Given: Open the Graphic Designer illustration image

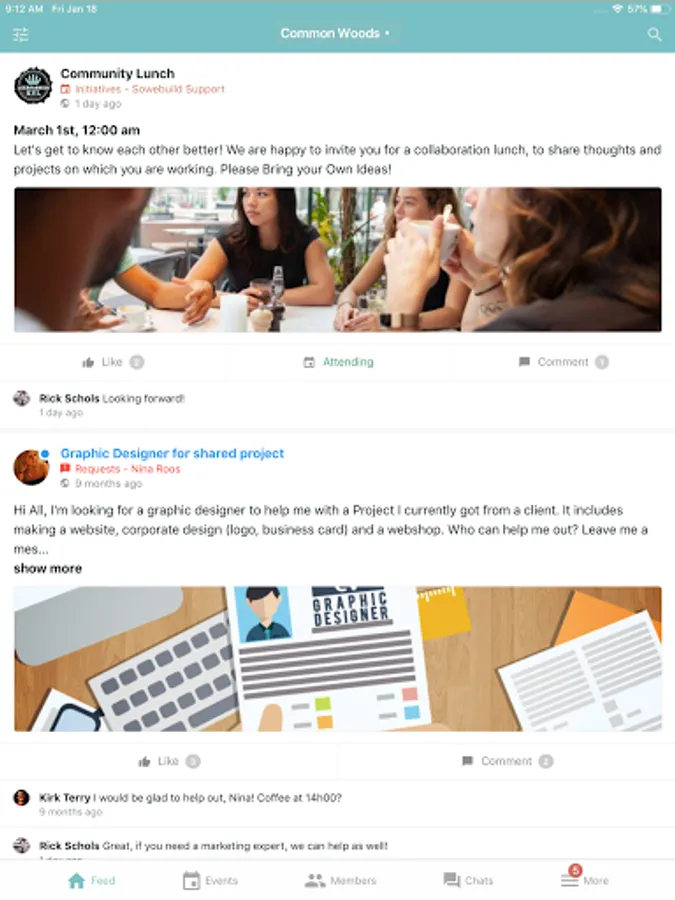Looking at the screenshot, I should (338, 658).
